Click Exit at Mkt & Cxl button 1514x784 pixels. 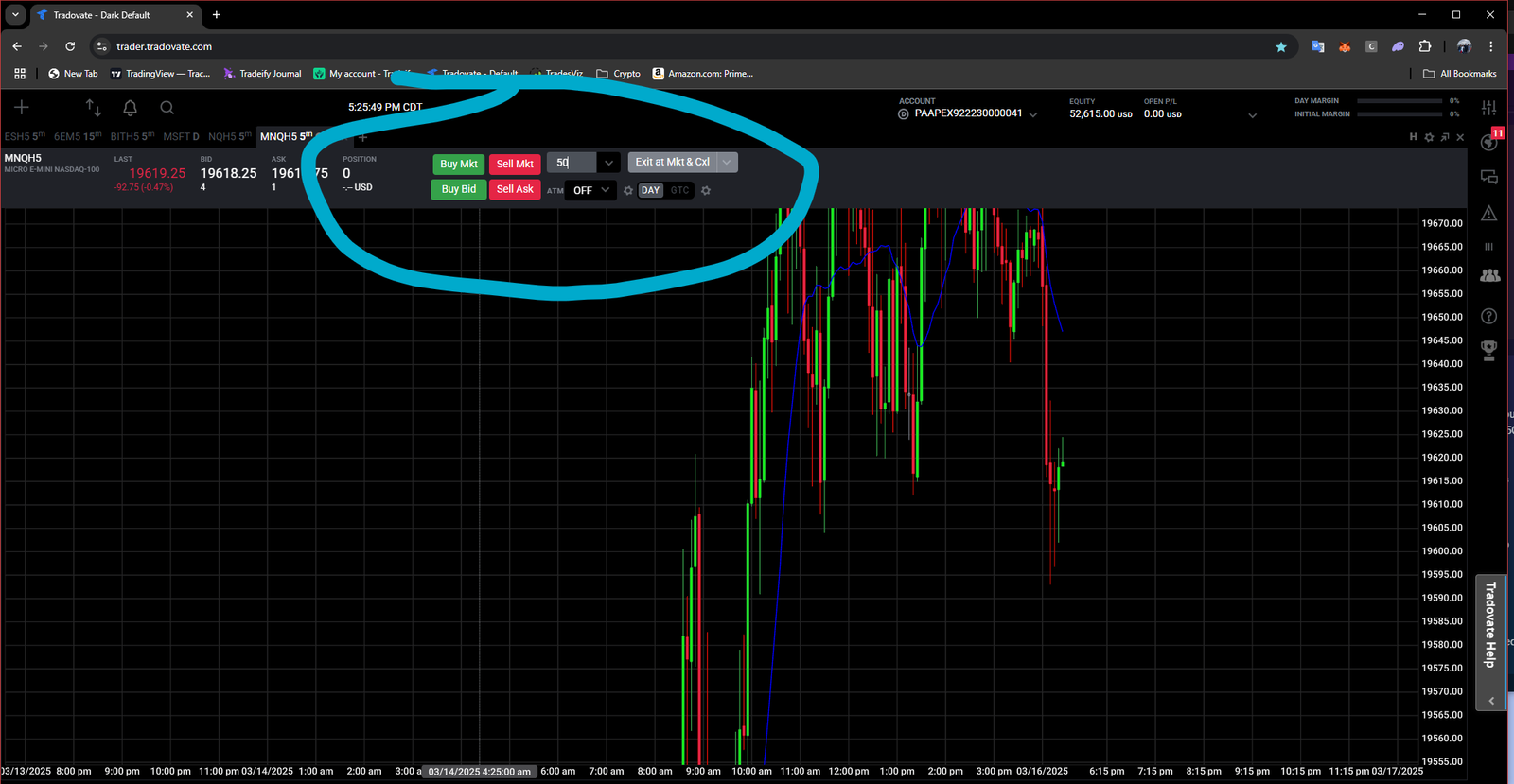(x=672, y=162)
